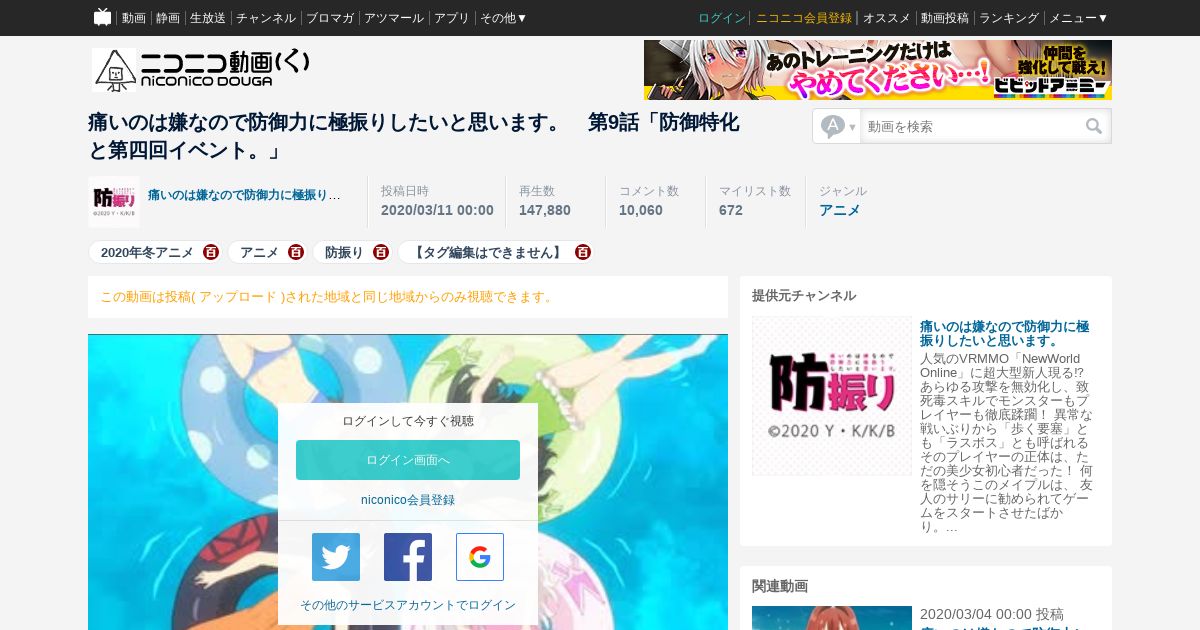Select the アニメ tag
Viewport: 1200px width, 630px height.
(x=259, y=252)
